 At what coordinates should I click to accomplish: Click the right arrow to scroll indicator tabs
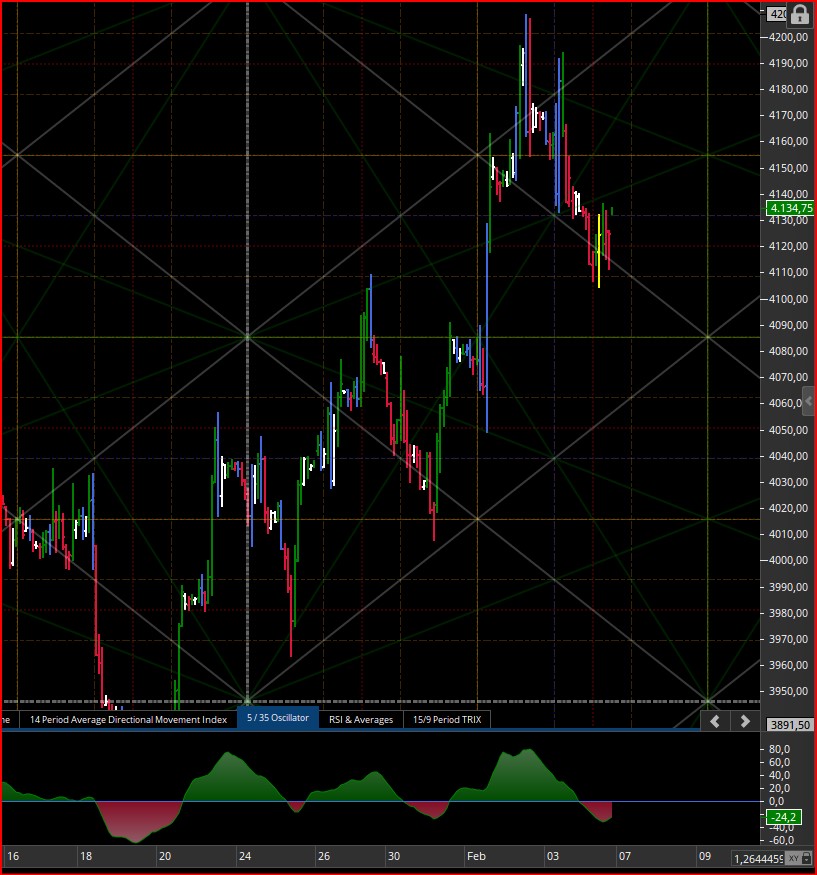pos(744,722)
